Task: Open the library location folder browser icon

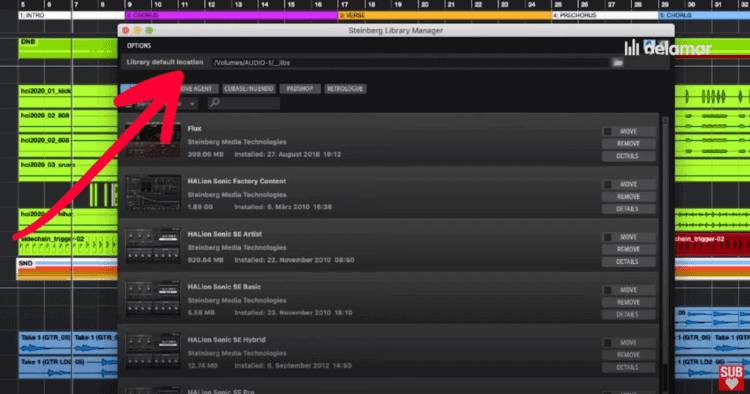Action: [618, 63]
